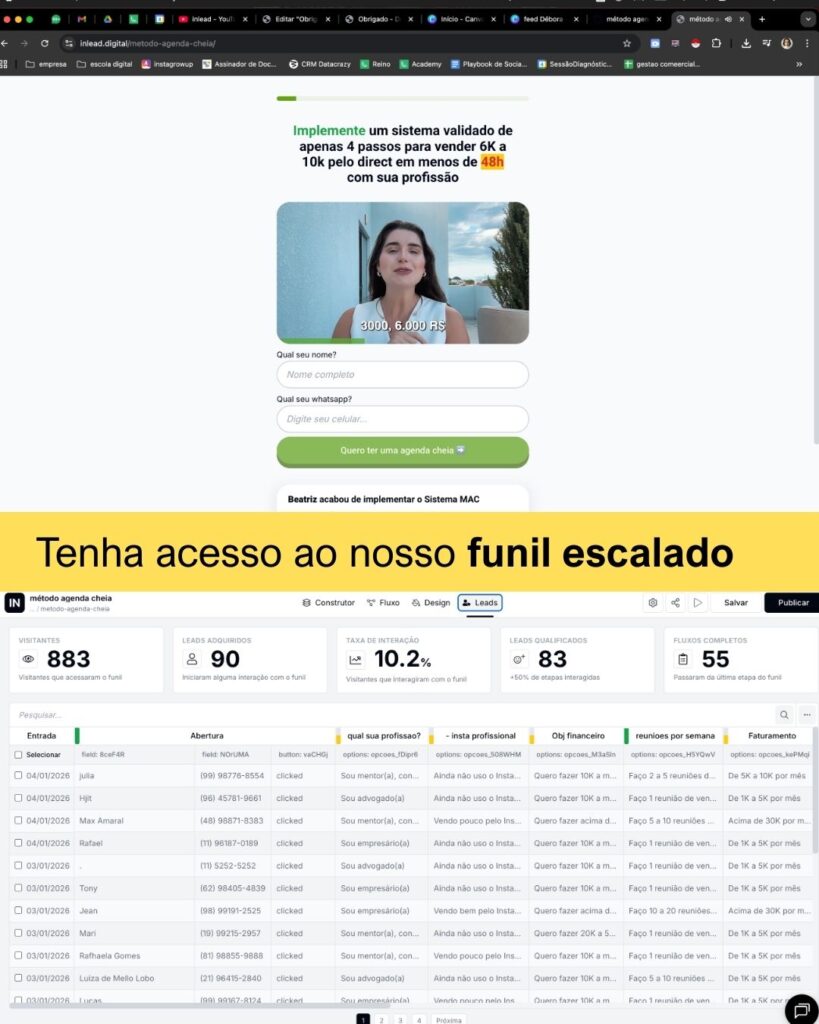Select the checkbox for Max Amaral row
Viewport: 819px width, 1024px height.
pyautogui.click(x=18, y=820)
